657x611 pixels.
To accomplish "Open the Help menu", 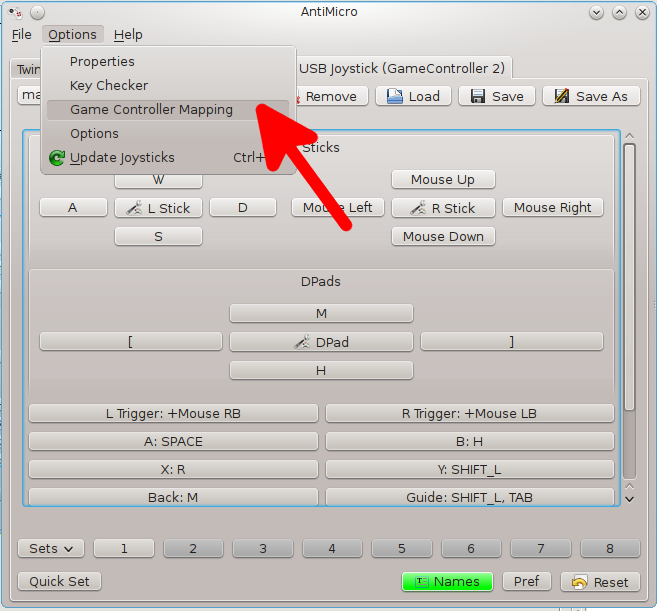I will [128, 34].
